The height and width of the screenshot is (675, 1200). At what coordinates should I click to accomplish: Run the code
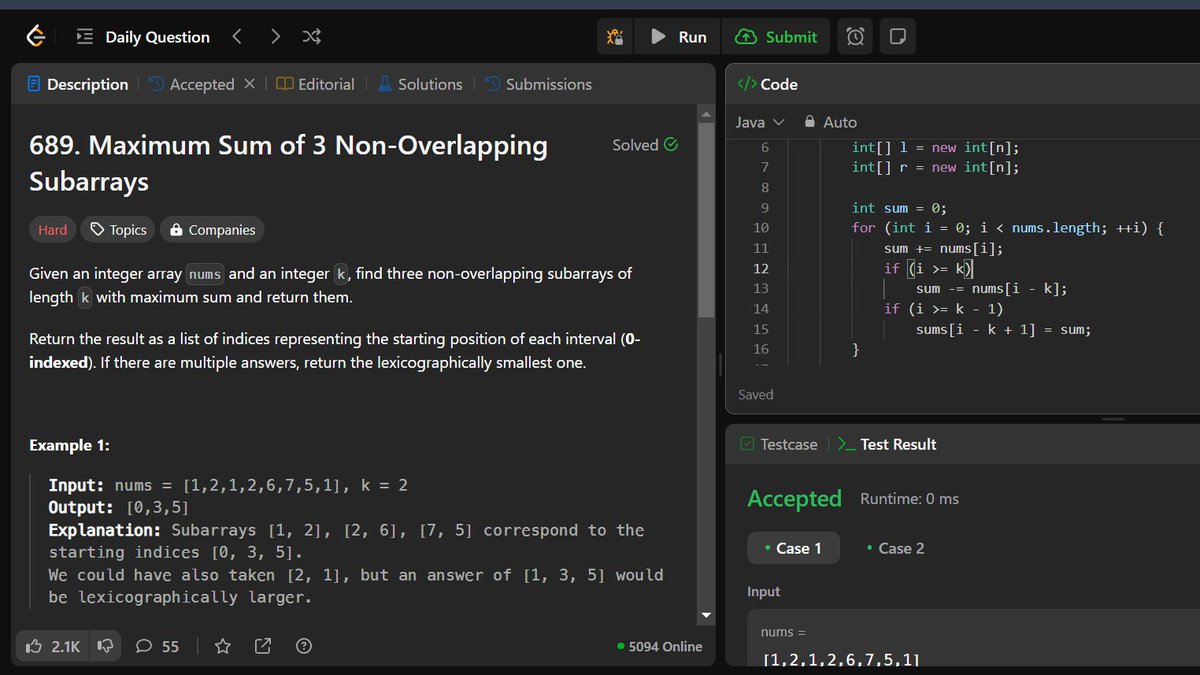(x=679, y=37)
